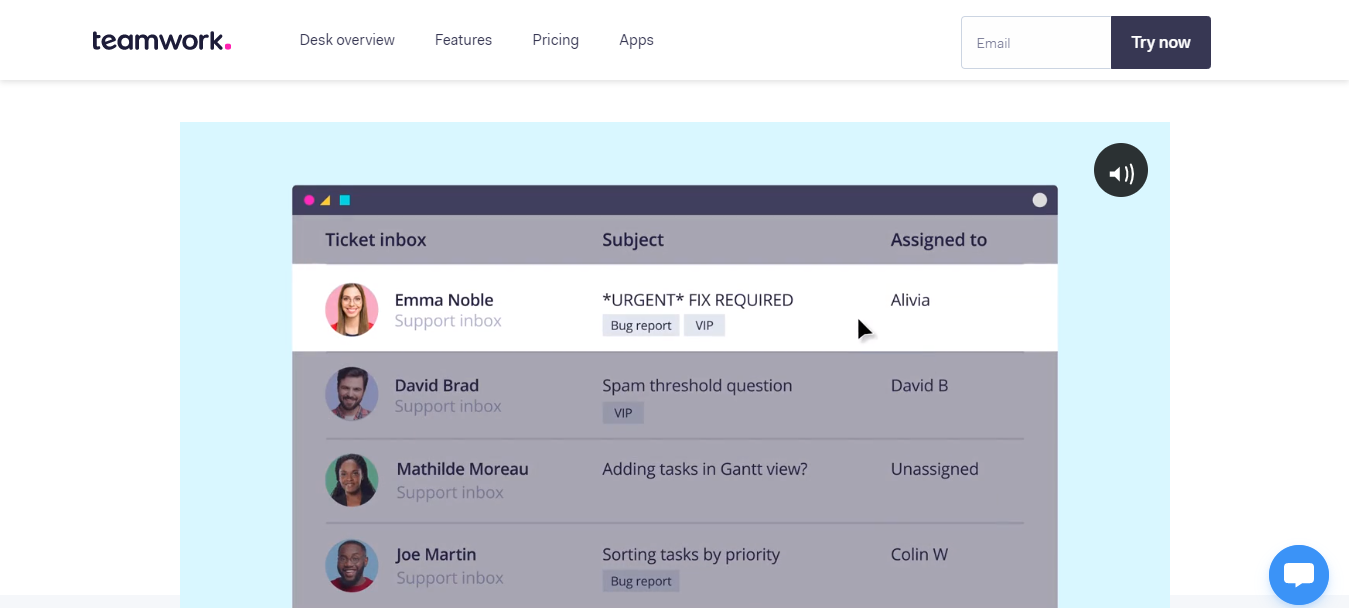Click Emma Noble's avatar photo
This screenshot has width=1349, height=608.
click(351, 309)
